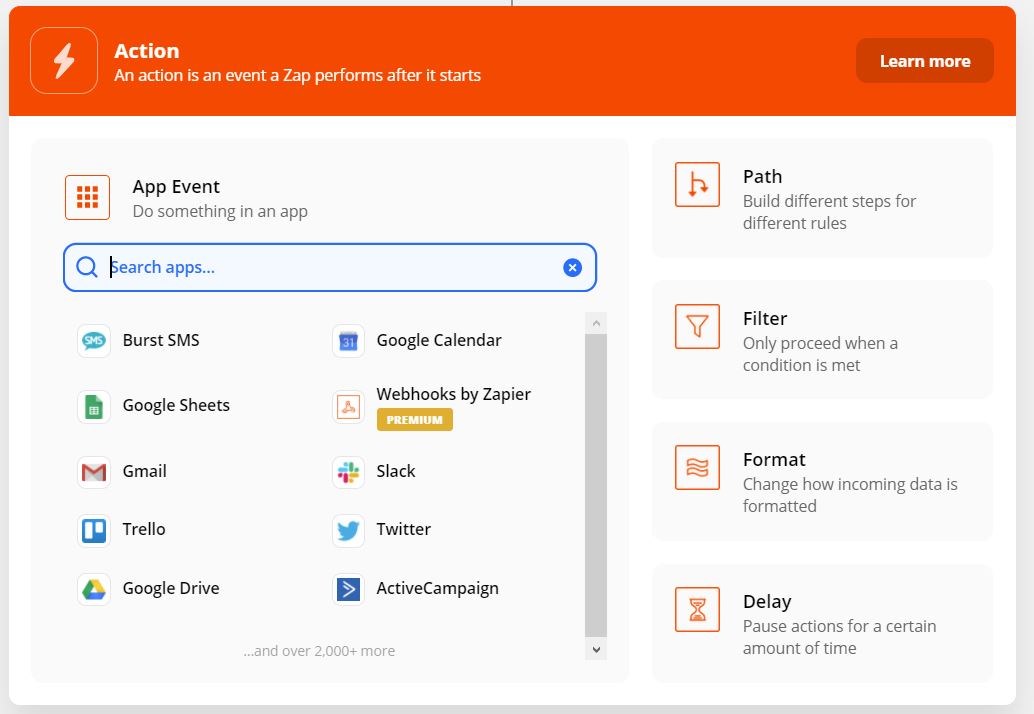
Task: Choose the ActiveCampaign label
Action: 437,588
